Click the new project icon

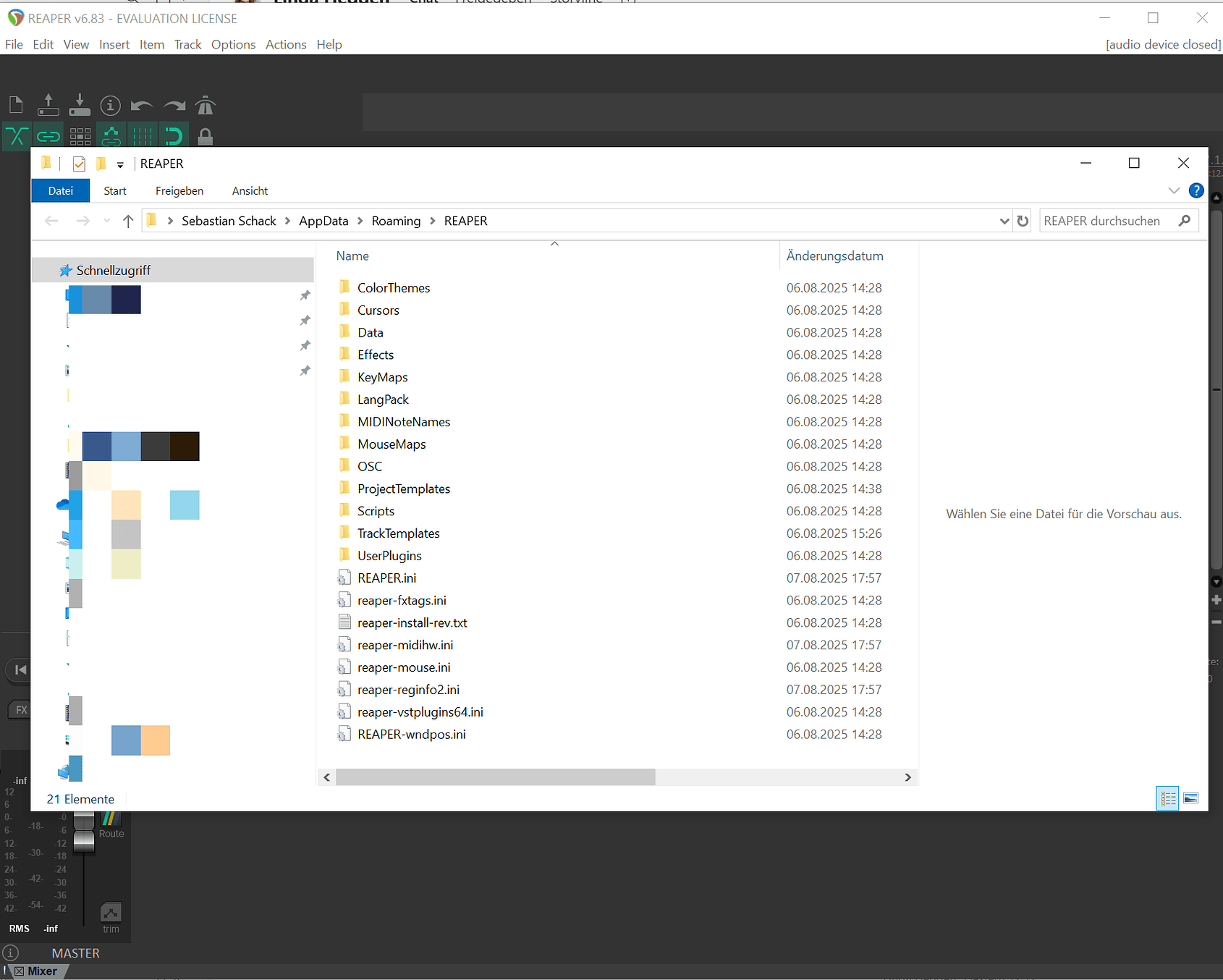[16, 106]
